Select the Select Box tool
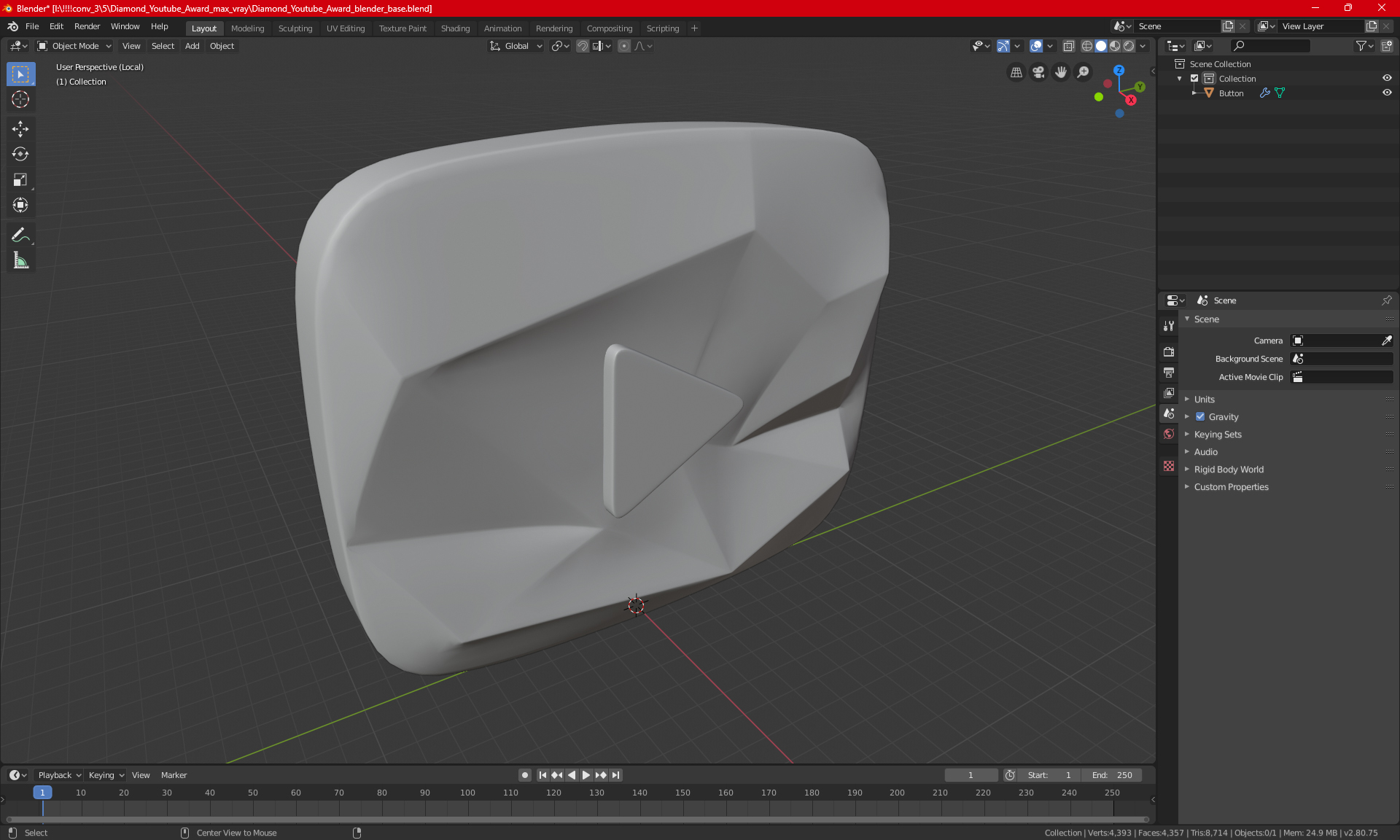Screen dimensions: 1400x840 20,74
